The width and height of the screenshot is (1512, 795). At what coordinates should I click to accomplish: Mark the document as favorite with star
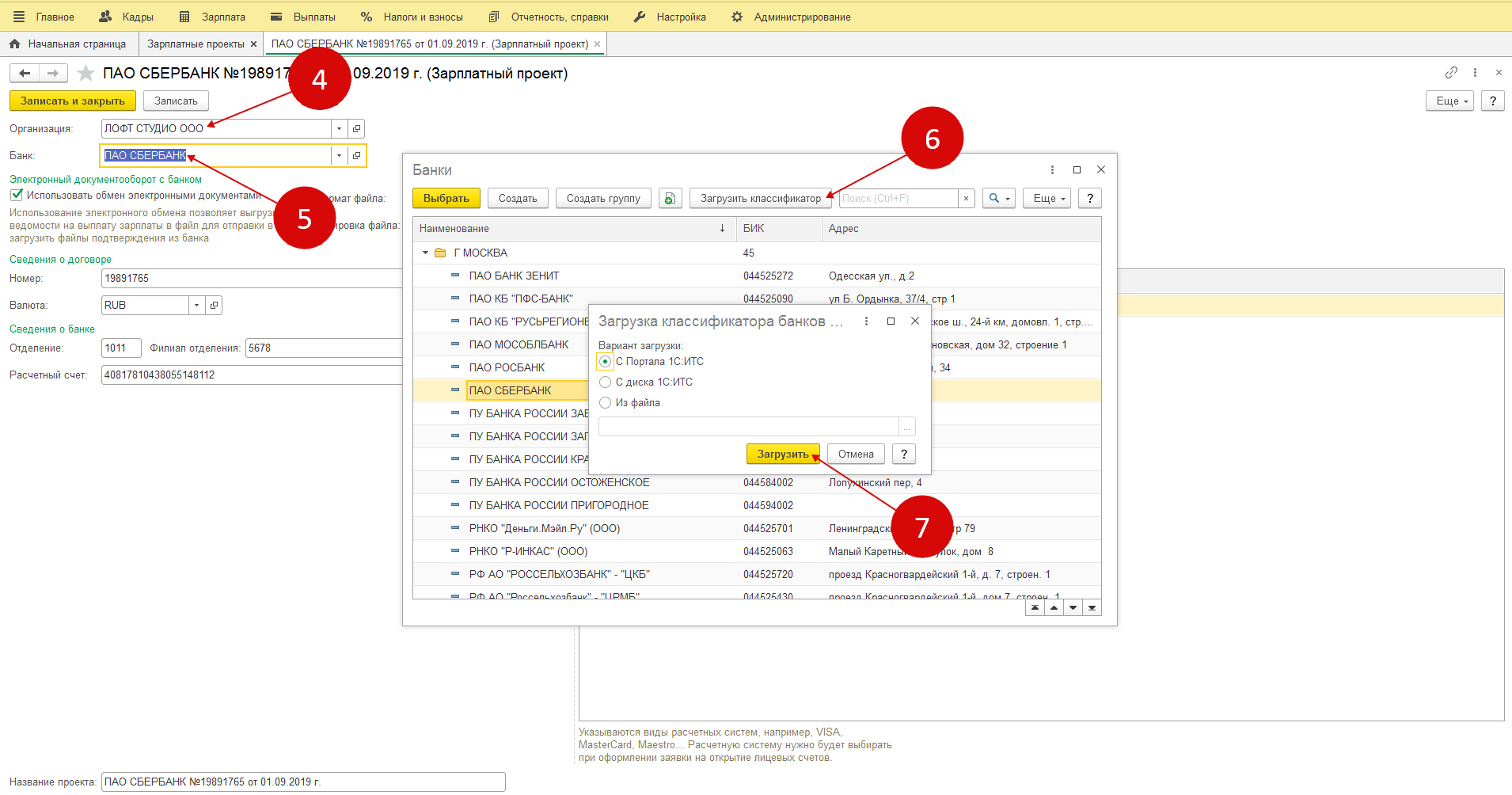point(85,74)
